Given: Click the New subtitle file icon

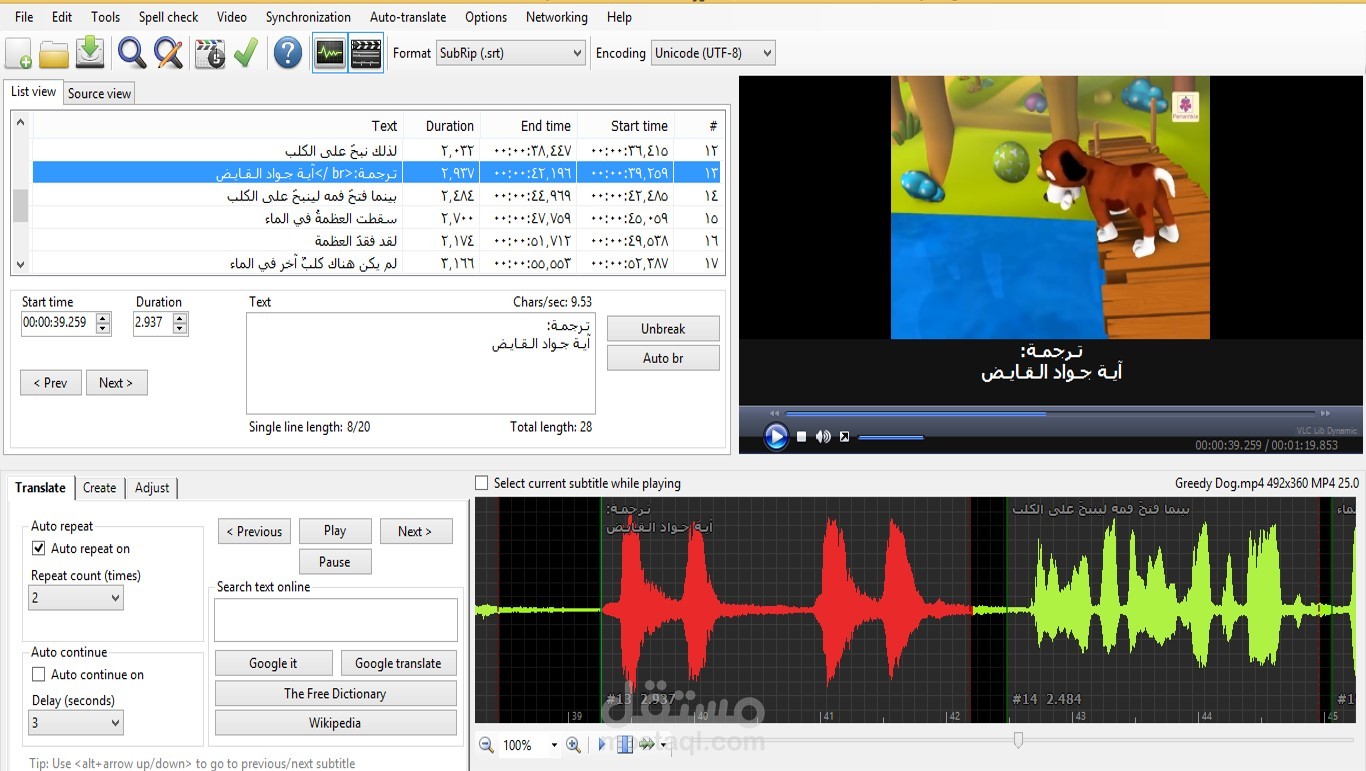Looking at the screenshot, I should (x=19, y=53).
